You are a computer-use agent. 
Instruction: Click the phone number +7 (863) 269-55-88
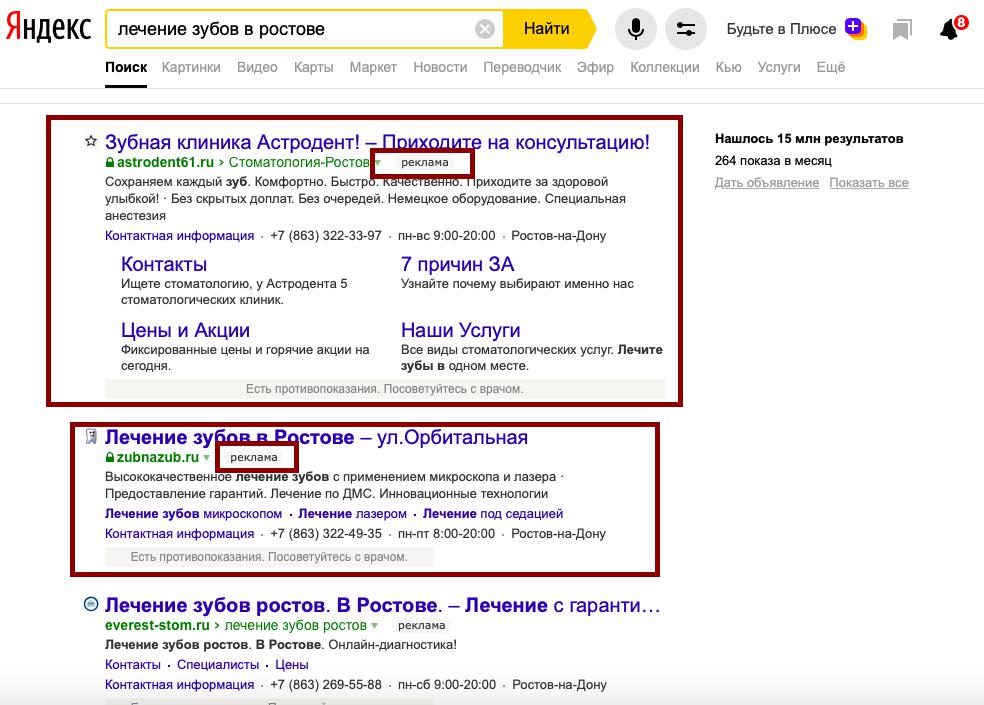click(x=326, y=685)
